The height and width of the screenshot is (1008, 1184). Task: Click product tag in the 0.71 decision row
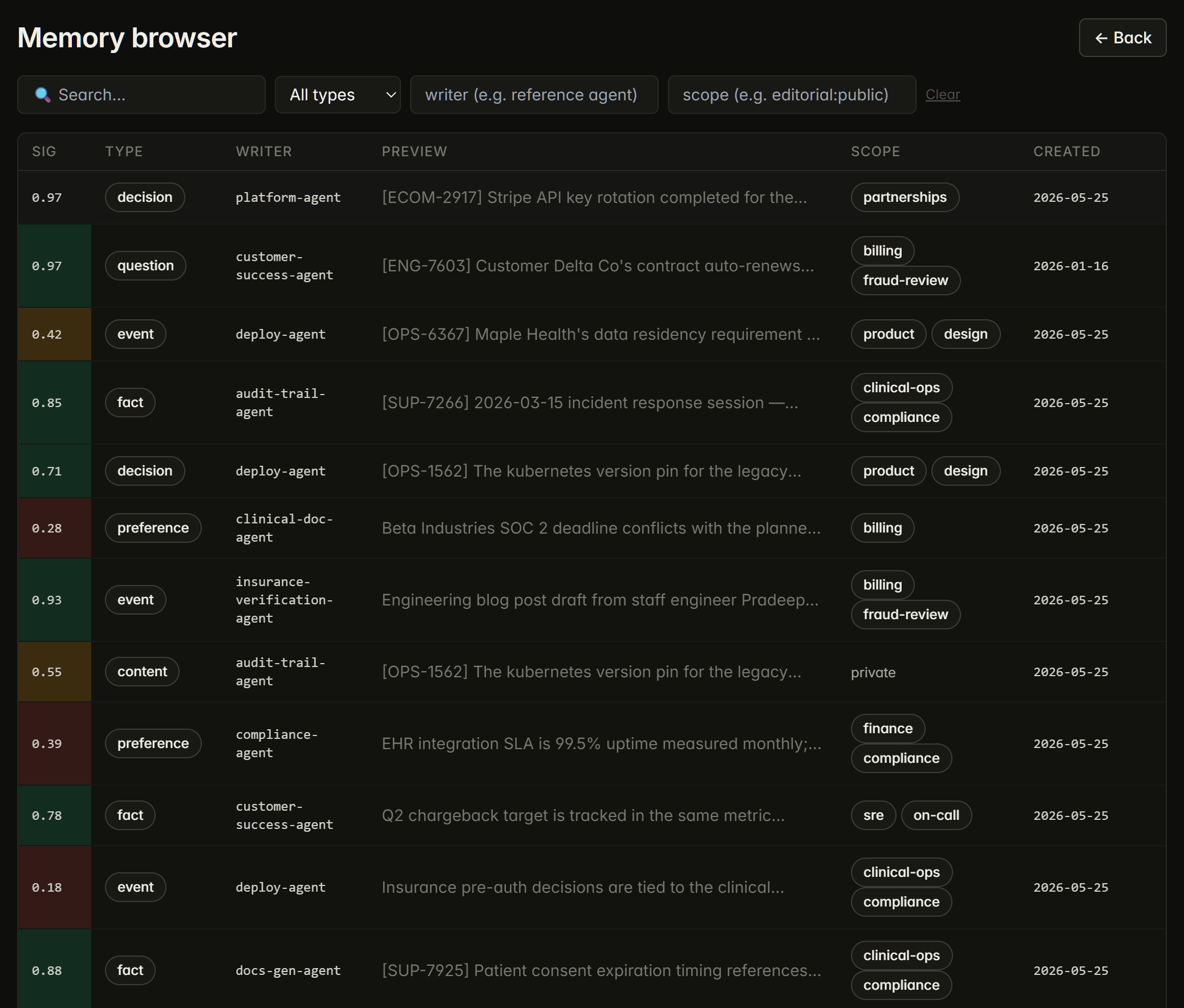click(888, 471)
